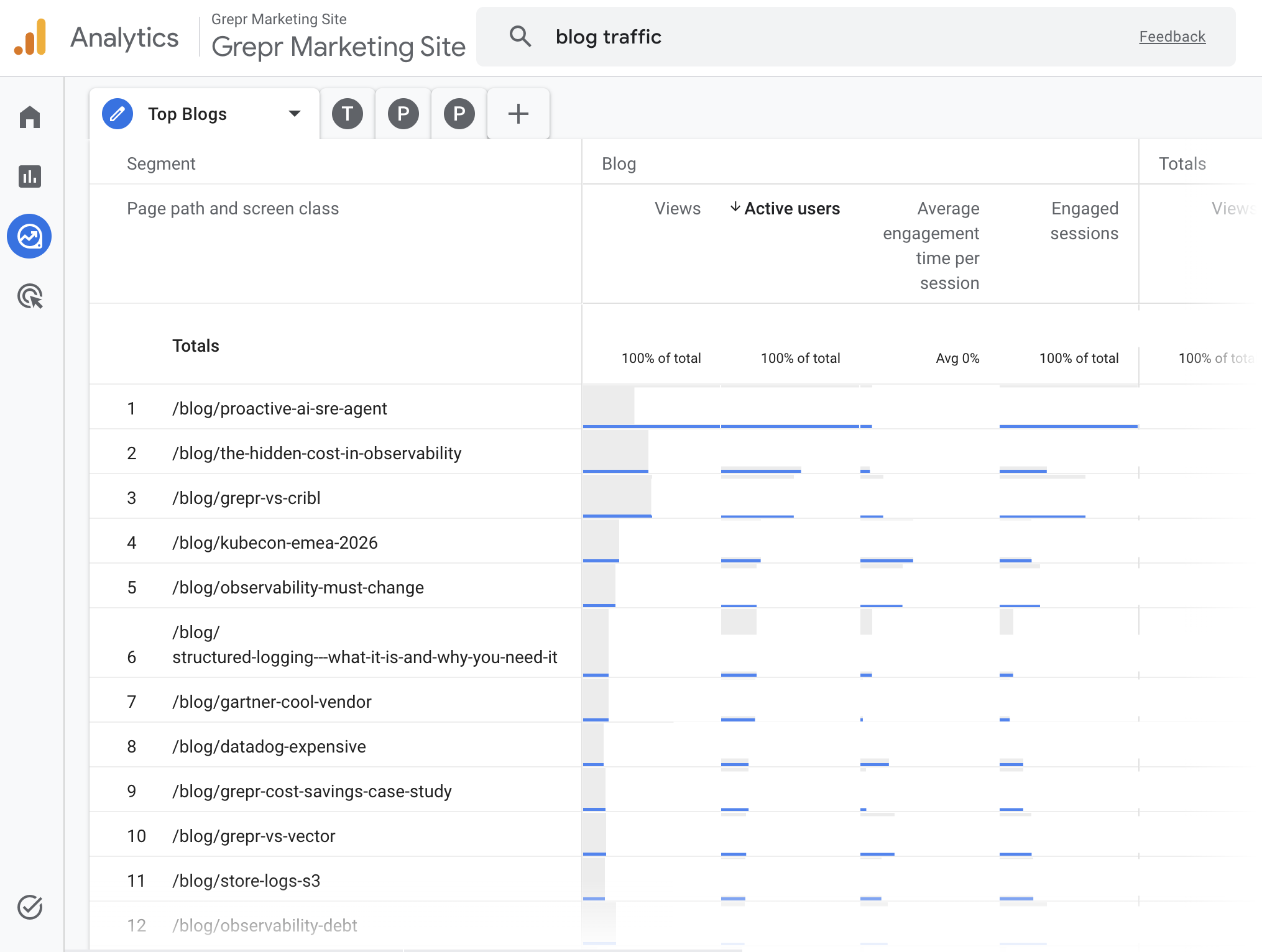This screenshot has height=952, width=1262.
Task: Click the Blog segment column header
Action: [619, 163]
